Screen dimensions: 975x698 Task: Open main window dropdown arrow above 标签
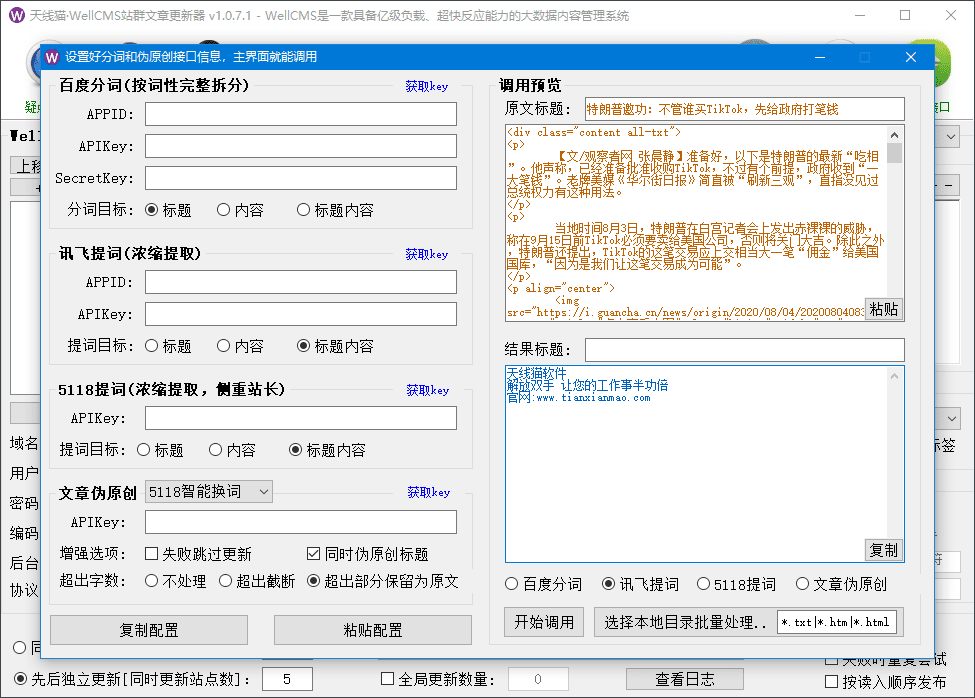(952, 419)
